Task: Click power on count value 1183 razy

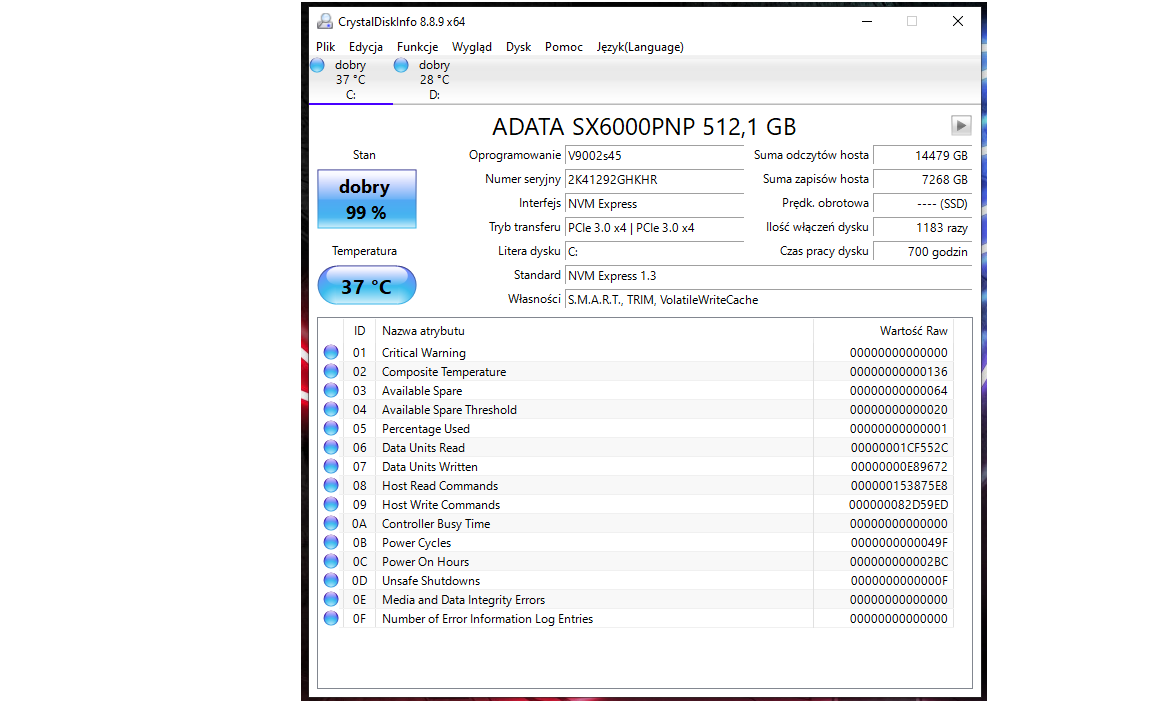Action: point(922,228)
